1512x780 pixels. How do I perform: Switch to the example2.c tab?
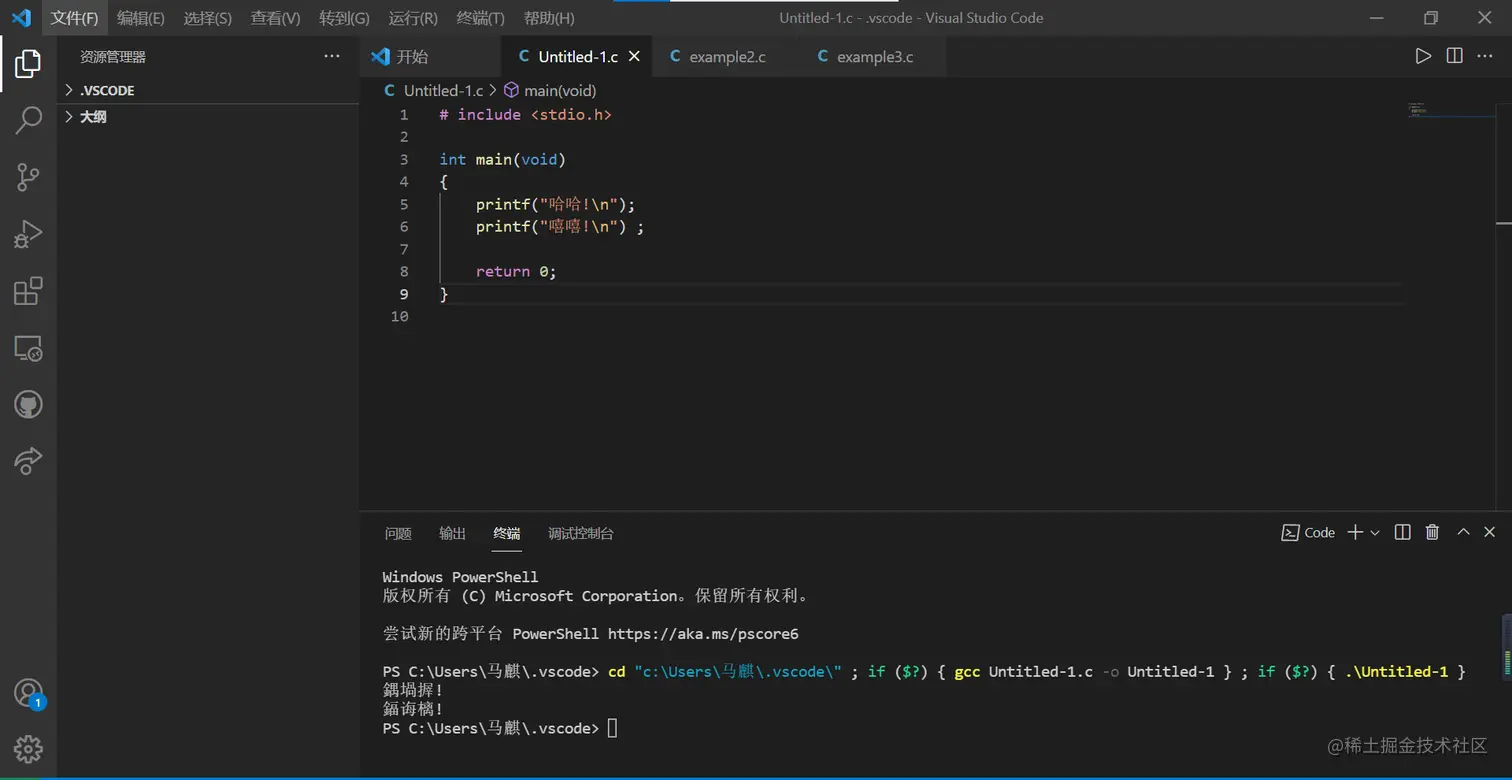tap(727, 56)
